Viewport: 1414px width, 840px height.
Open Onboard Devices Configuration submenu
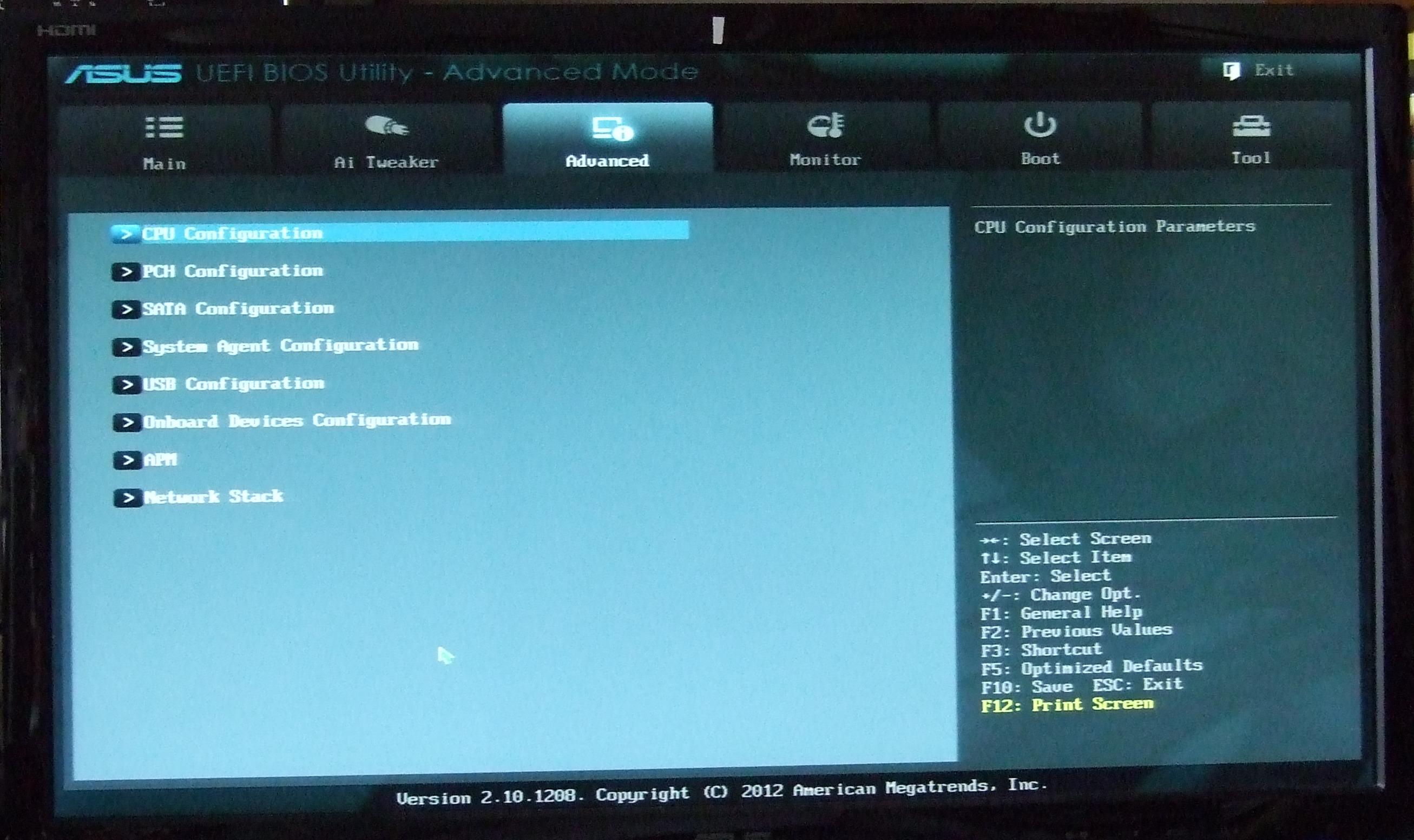coord(297,421)
